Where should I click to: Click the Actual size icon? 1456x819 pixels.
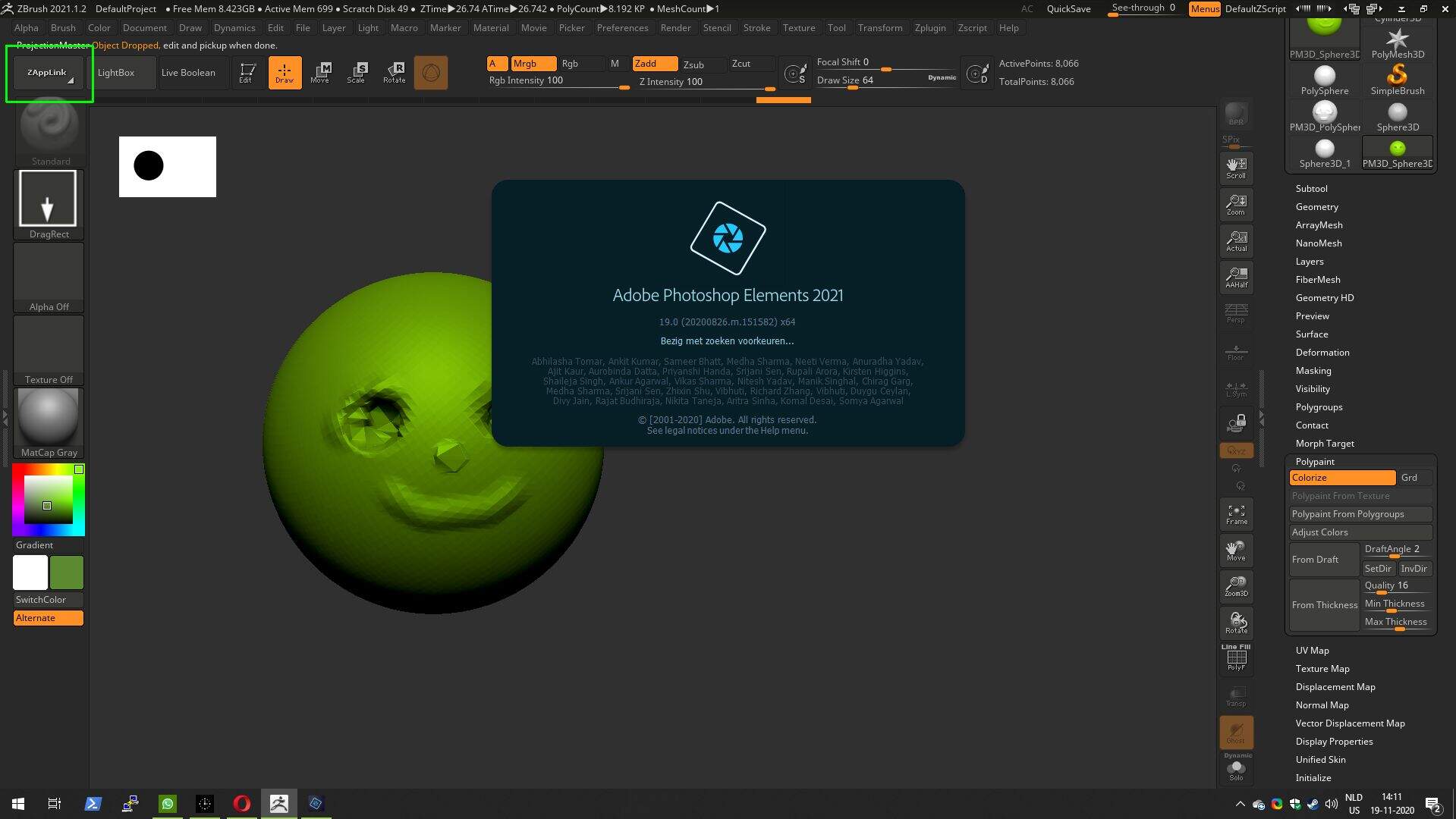(1236, 240)
